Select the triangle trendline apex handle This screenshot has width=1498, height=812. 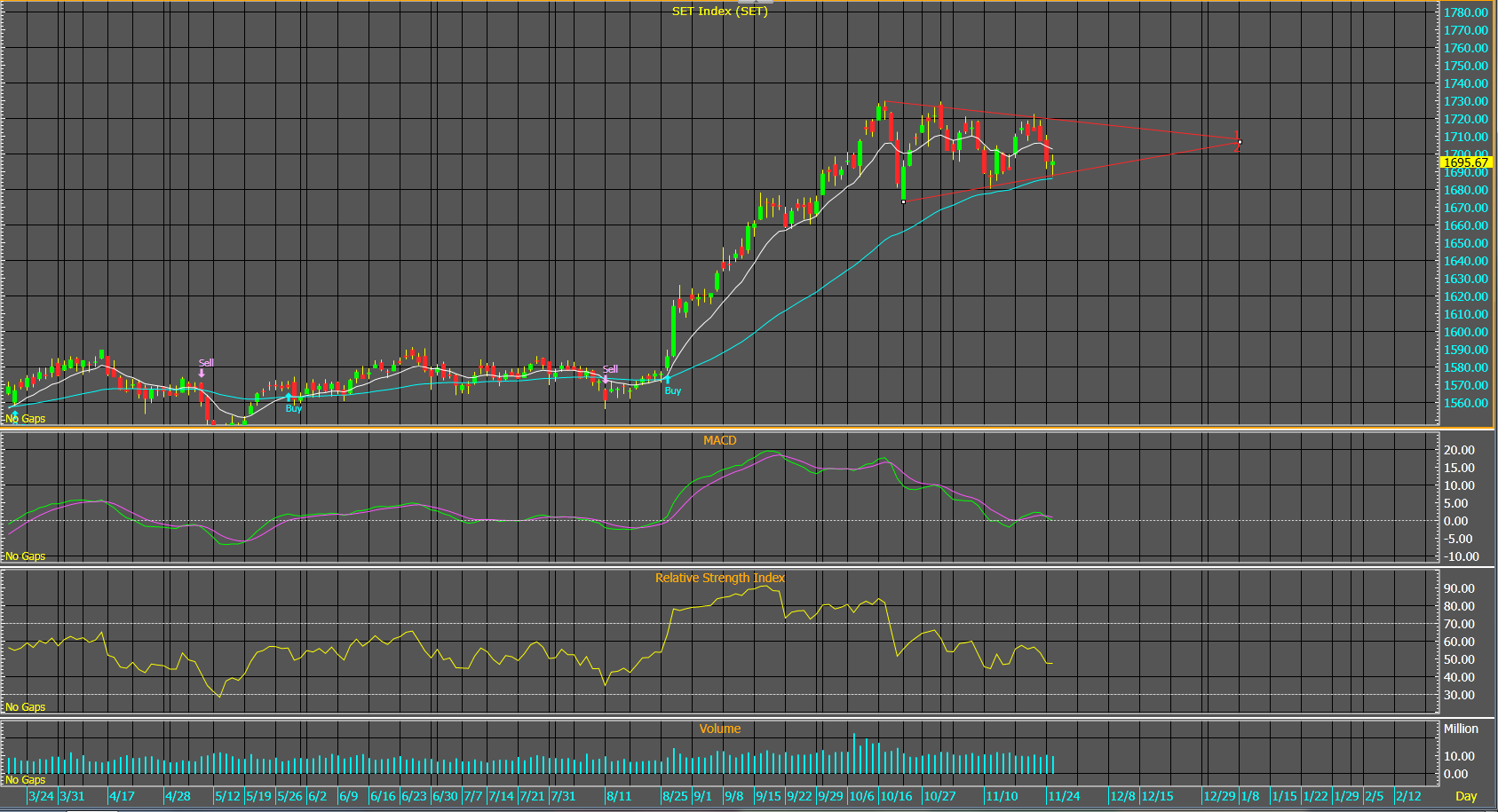coord(1239,142)
